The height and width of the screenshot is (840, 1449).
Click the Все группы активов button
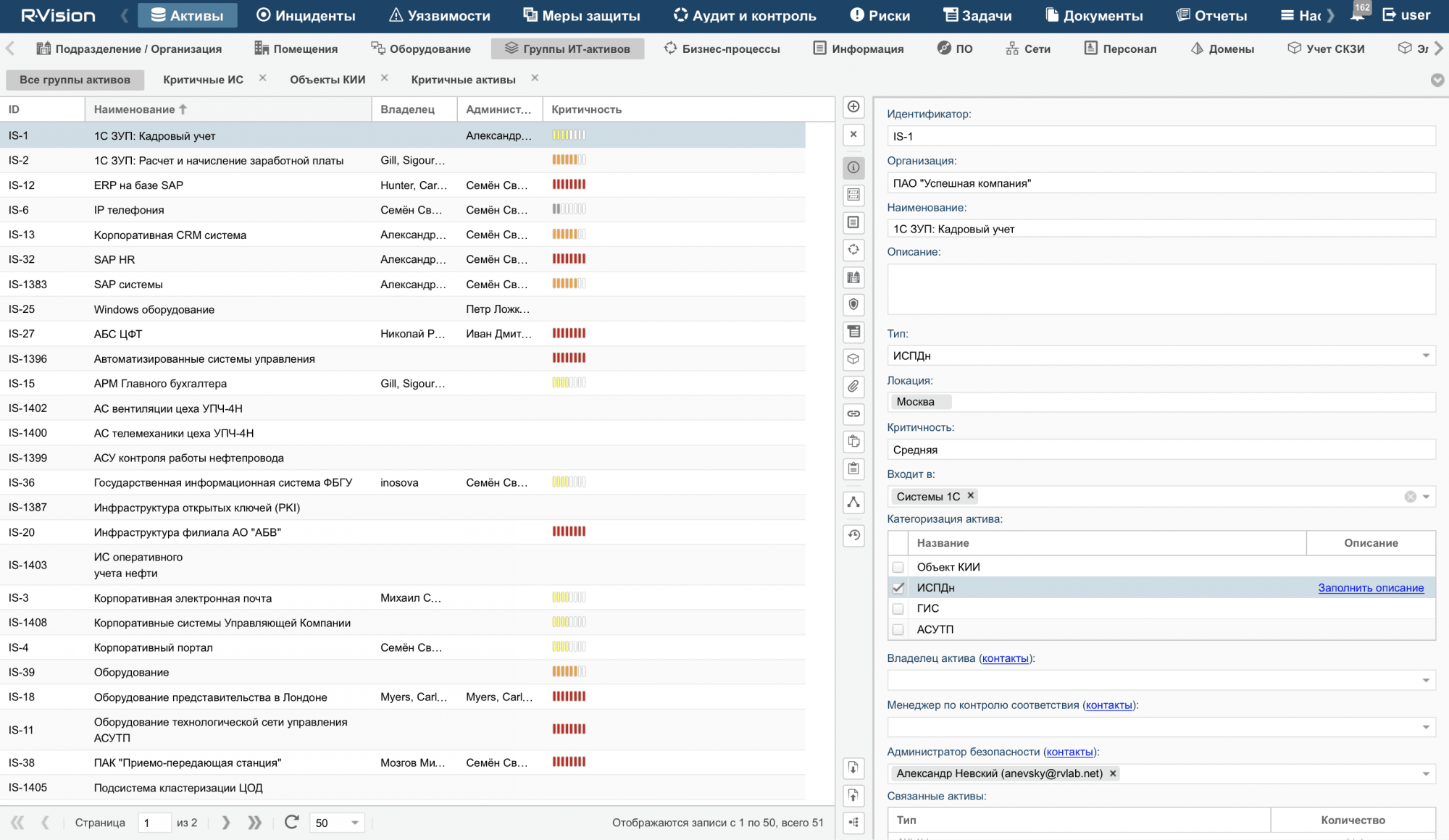pos(75,80)
